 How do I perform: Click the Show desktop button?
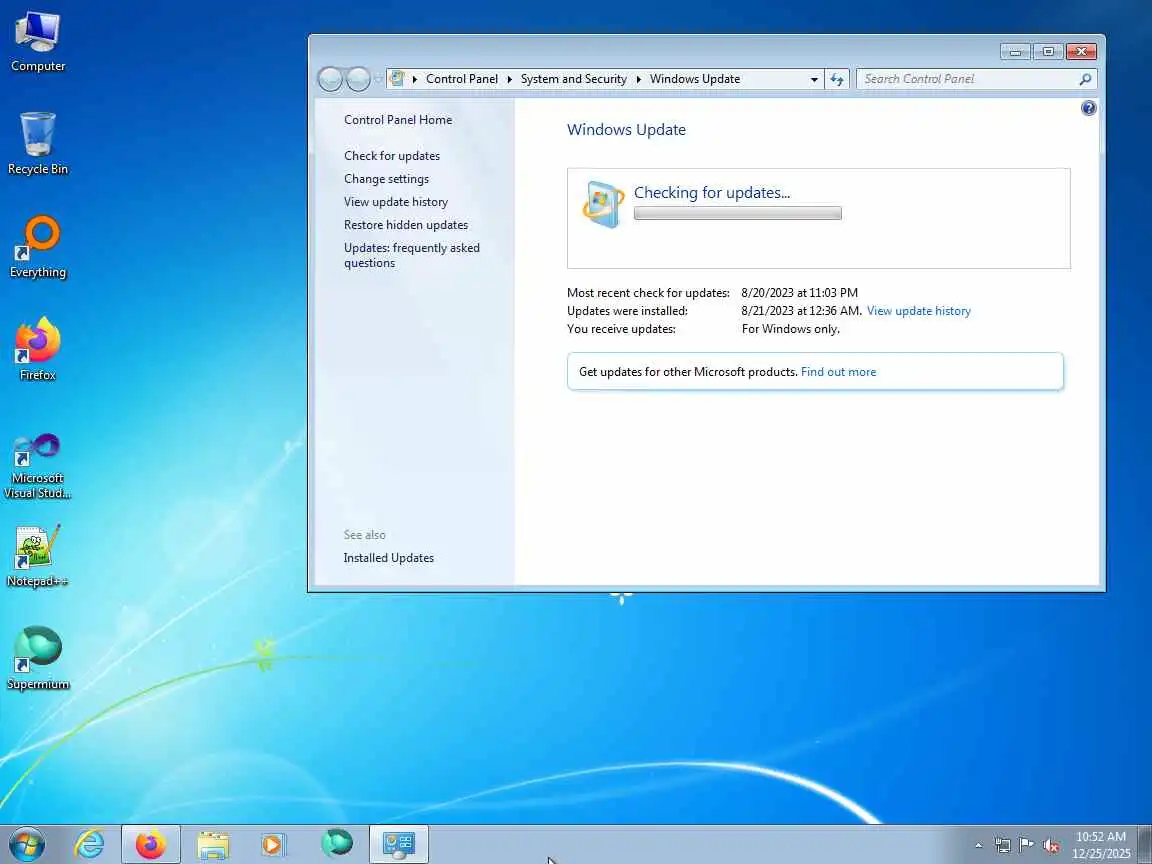point(1145,845)
